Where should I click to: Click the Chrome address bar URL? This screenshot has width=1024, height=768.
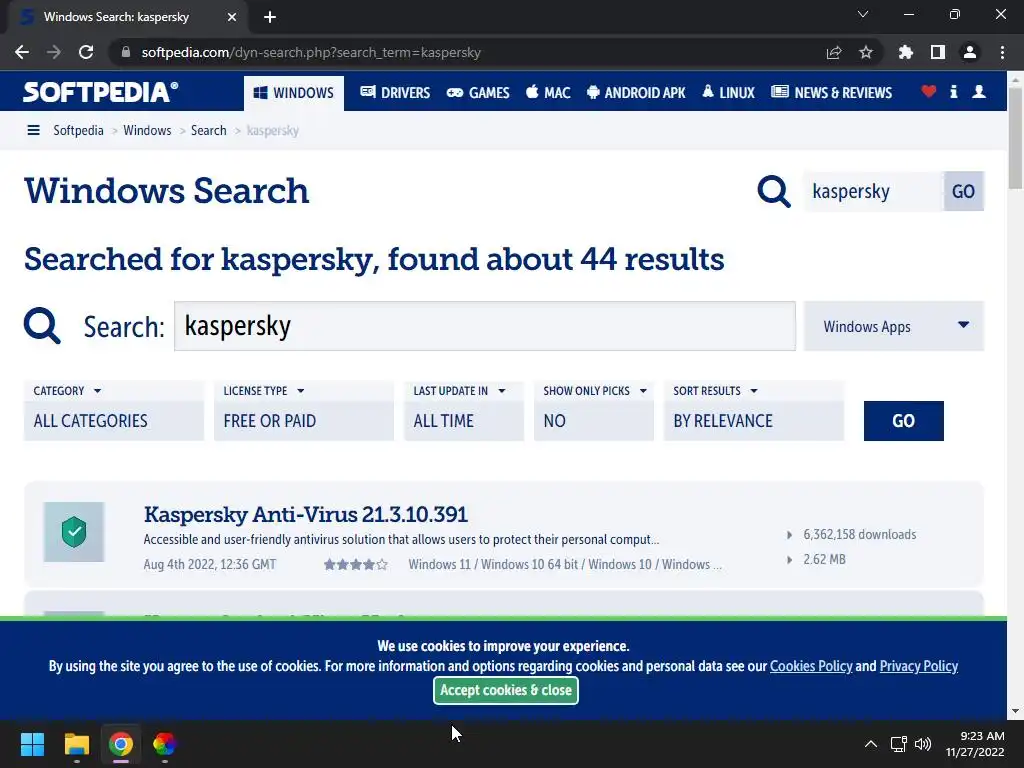tap(311, 52)
